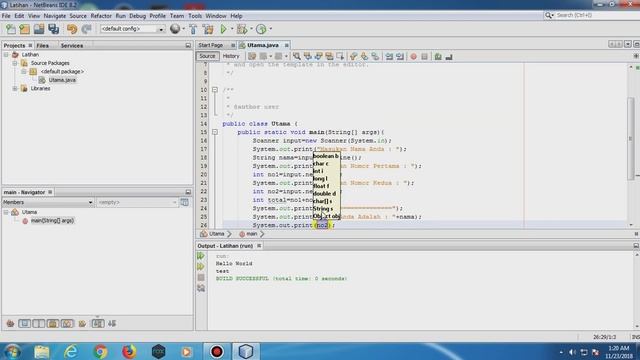Click the Rerun green arrows icon in Output

point(201,256)
